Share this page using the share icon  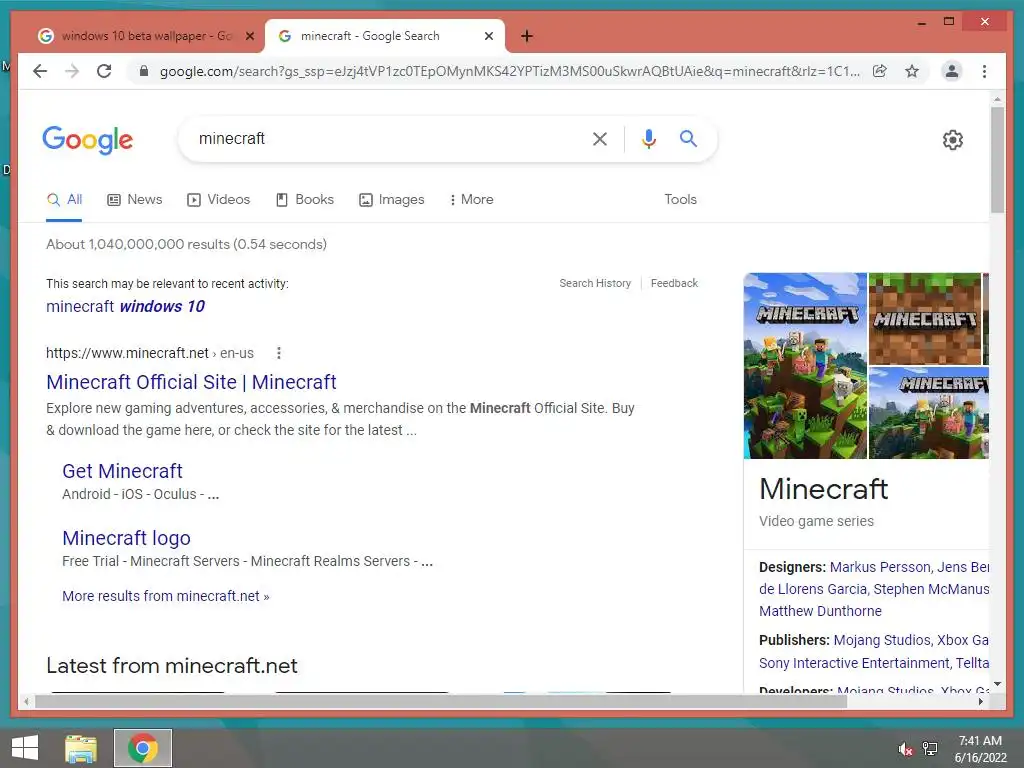pyautogui.click(x=880, y=71)
